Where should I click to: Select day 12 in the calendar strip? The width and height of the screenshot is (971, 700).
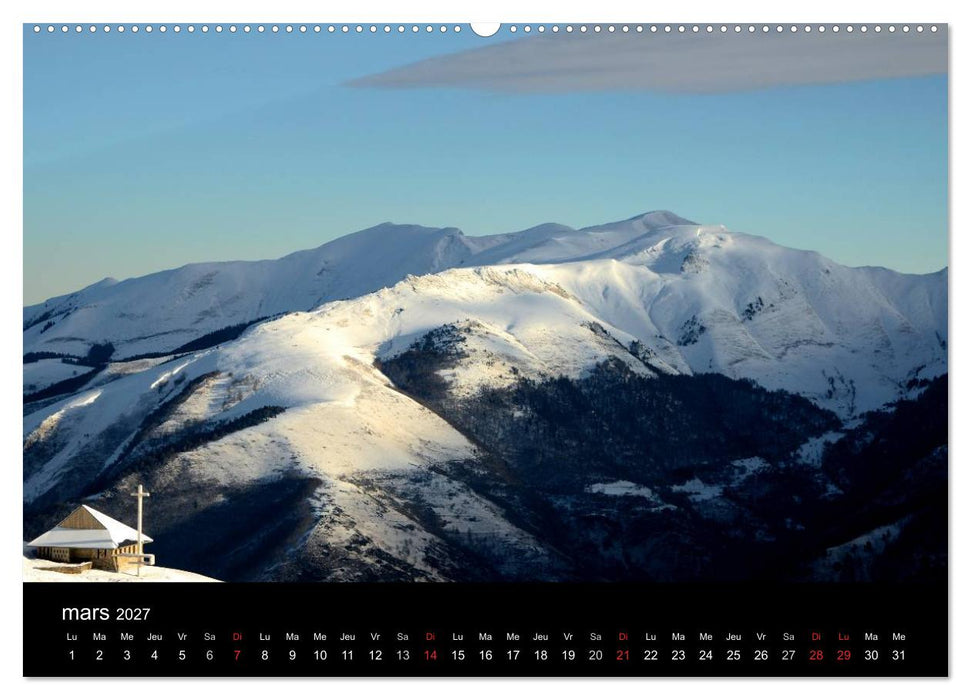(375, 655)
